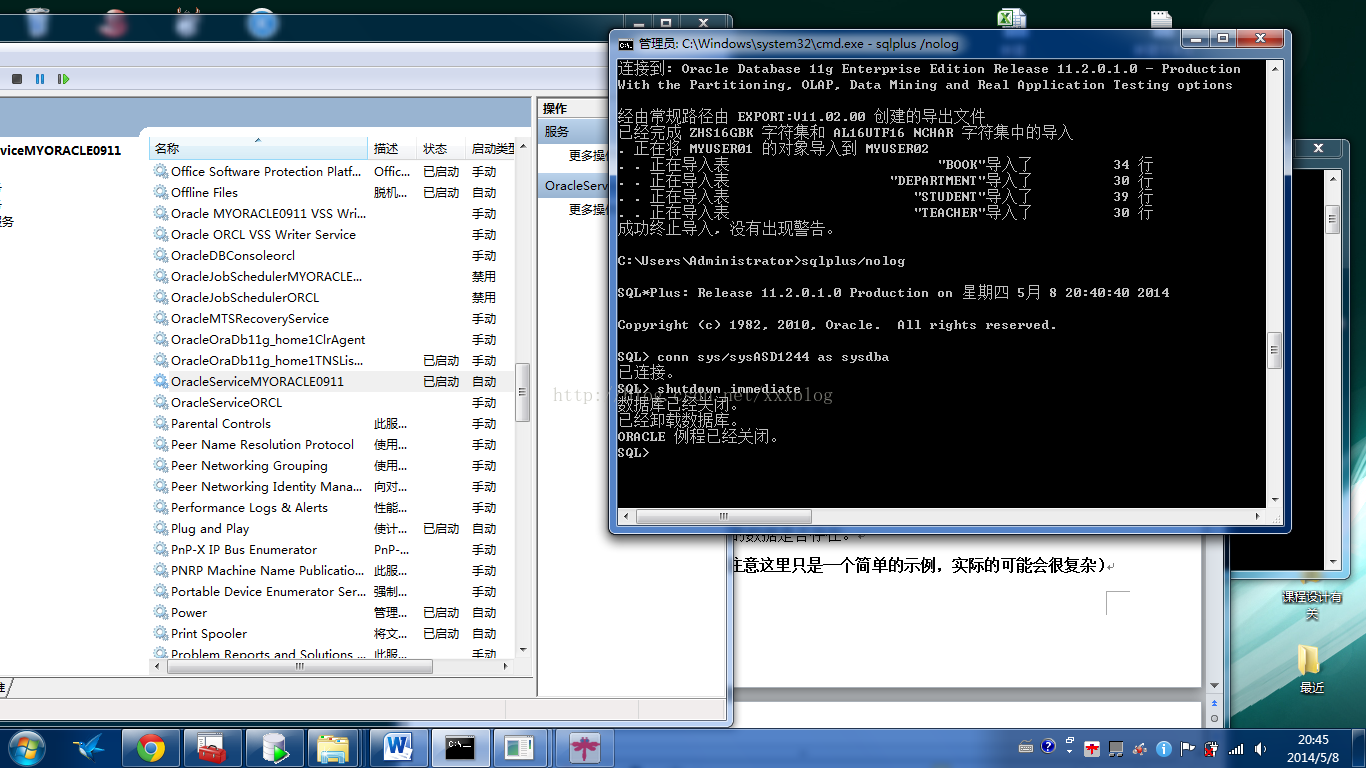This screenshot has height=768, width=1366.
Task: Select OracleServiceMYORACLE0911 service row
Action: tap(332, 381)
